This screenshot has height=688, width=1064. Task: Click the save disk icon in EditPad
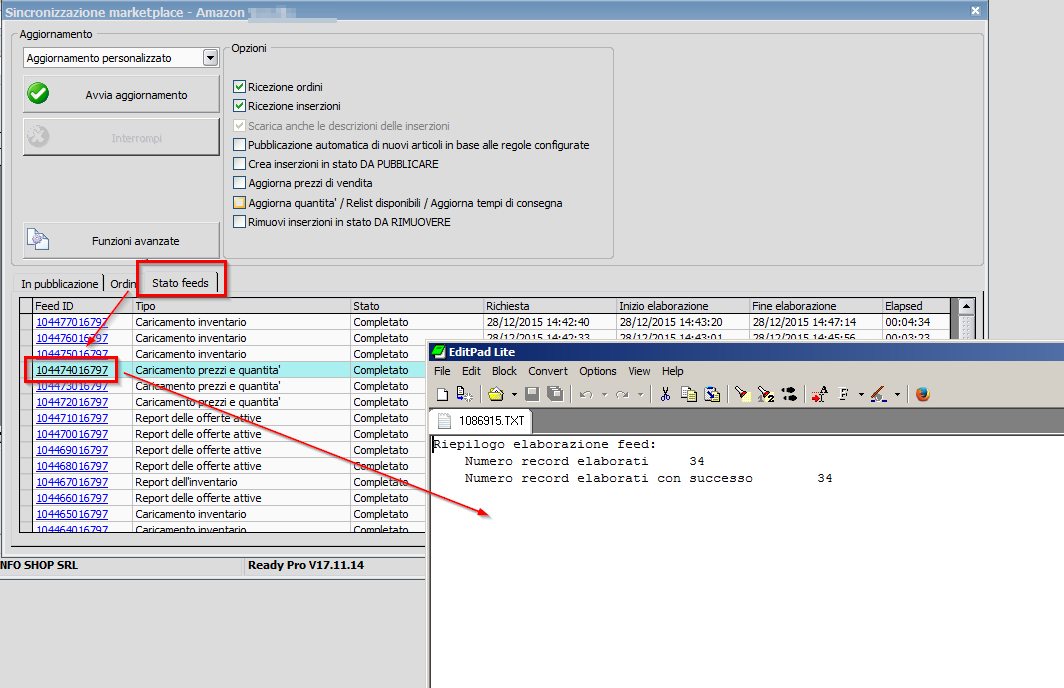coord(532,394)
